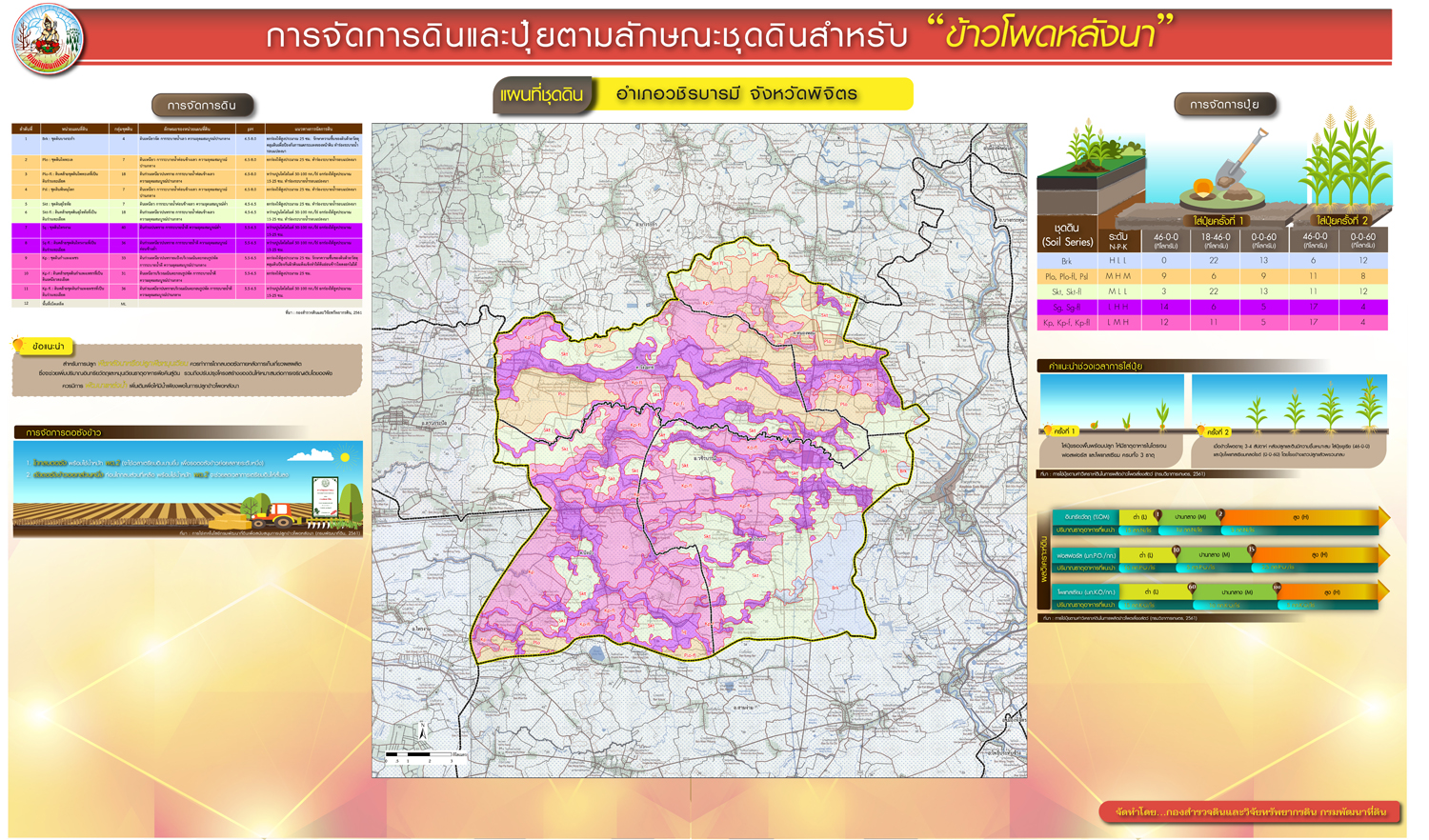The image size is (1429, 840).
Task: Click the north arrow on the map
Action: click(423, 731)
